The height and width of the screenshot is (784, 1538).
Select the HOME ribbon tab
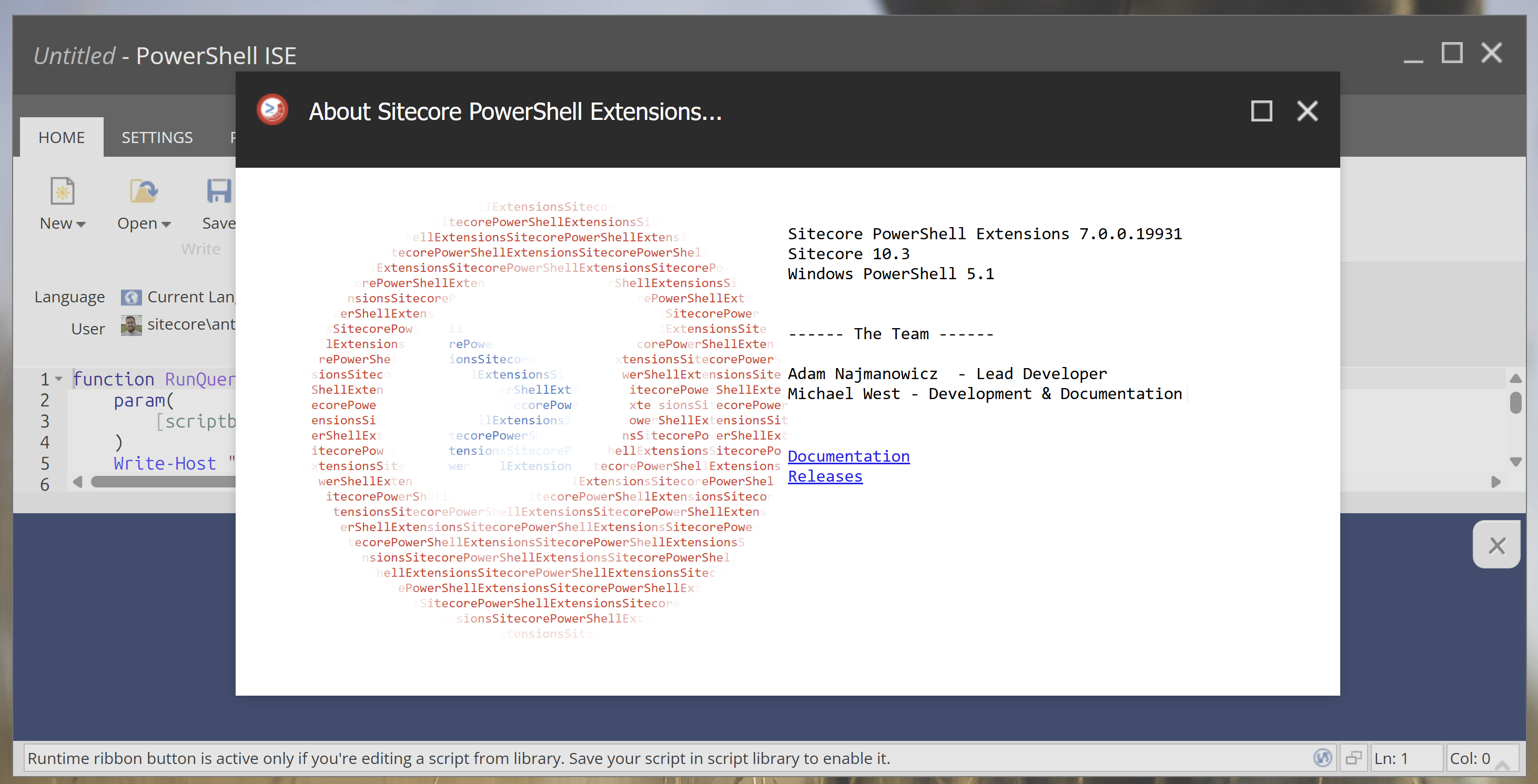(x=62, y=137)
